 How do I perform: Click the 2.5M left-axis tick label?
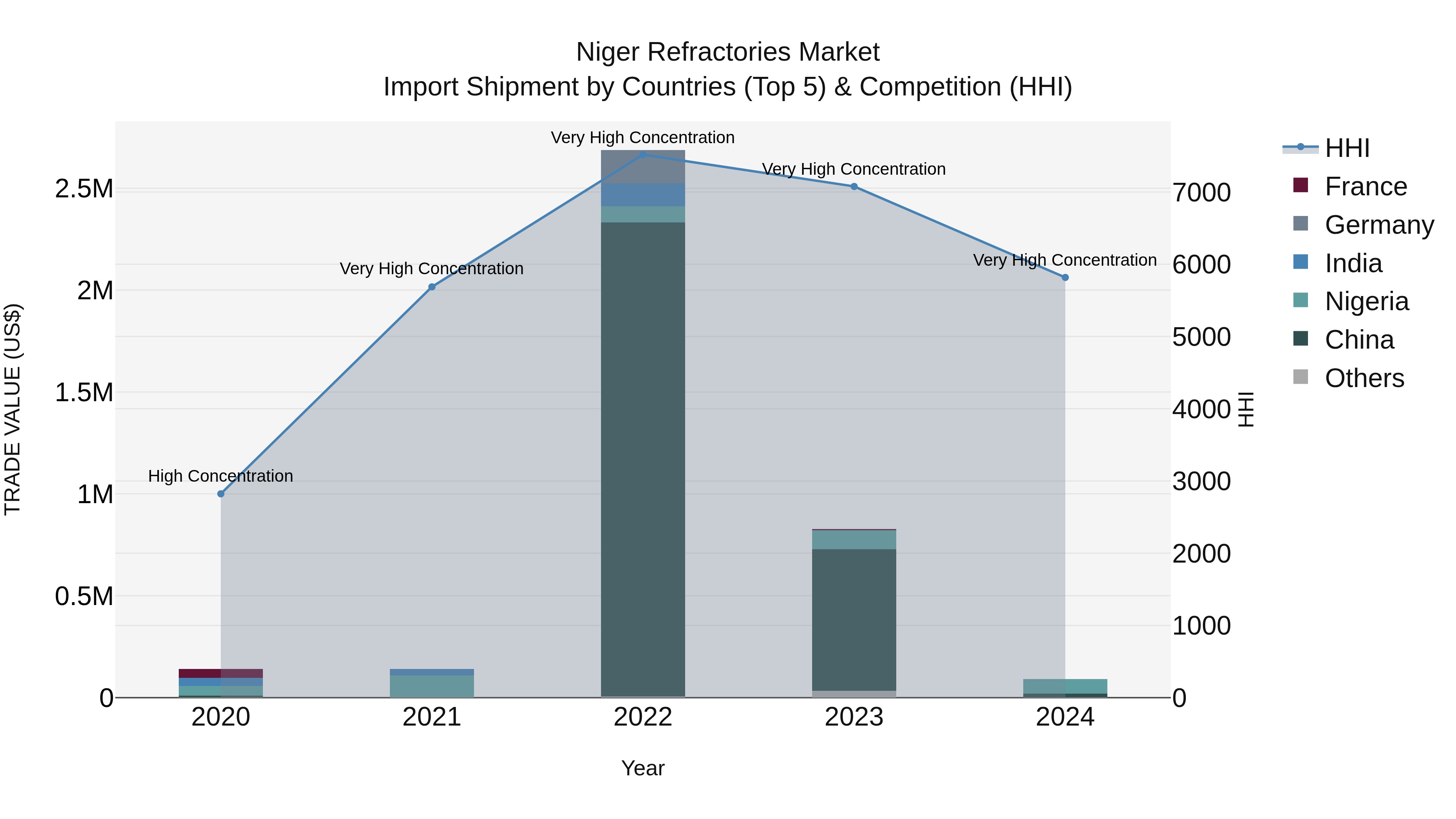pos(84,189)
